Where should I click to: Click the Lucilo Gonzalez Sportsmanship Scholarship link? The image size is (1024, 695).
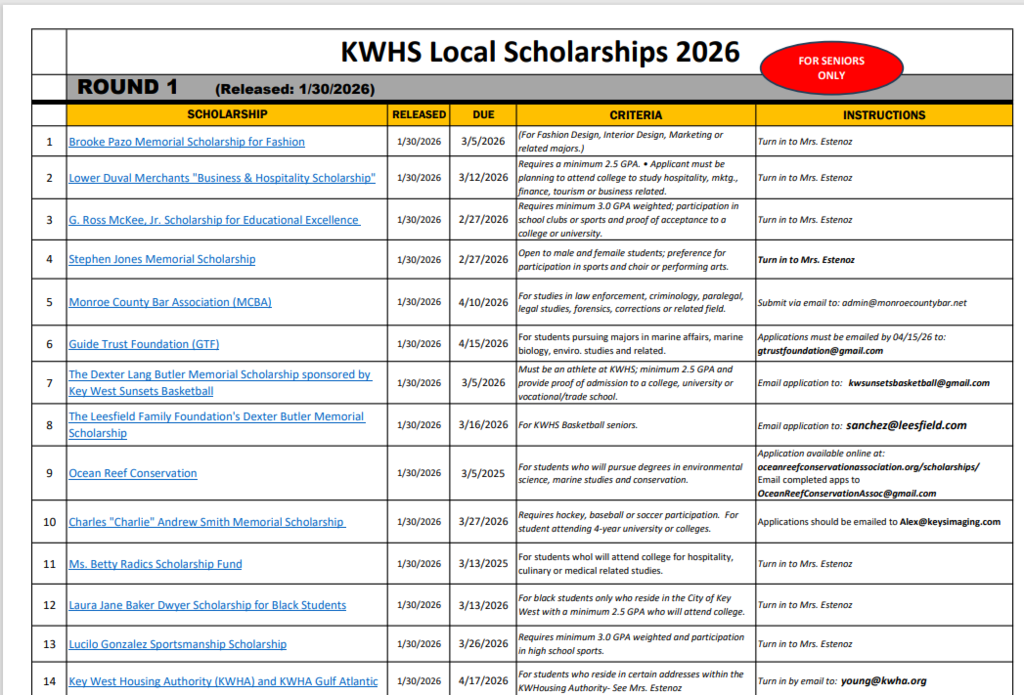[x=176, y=644]
